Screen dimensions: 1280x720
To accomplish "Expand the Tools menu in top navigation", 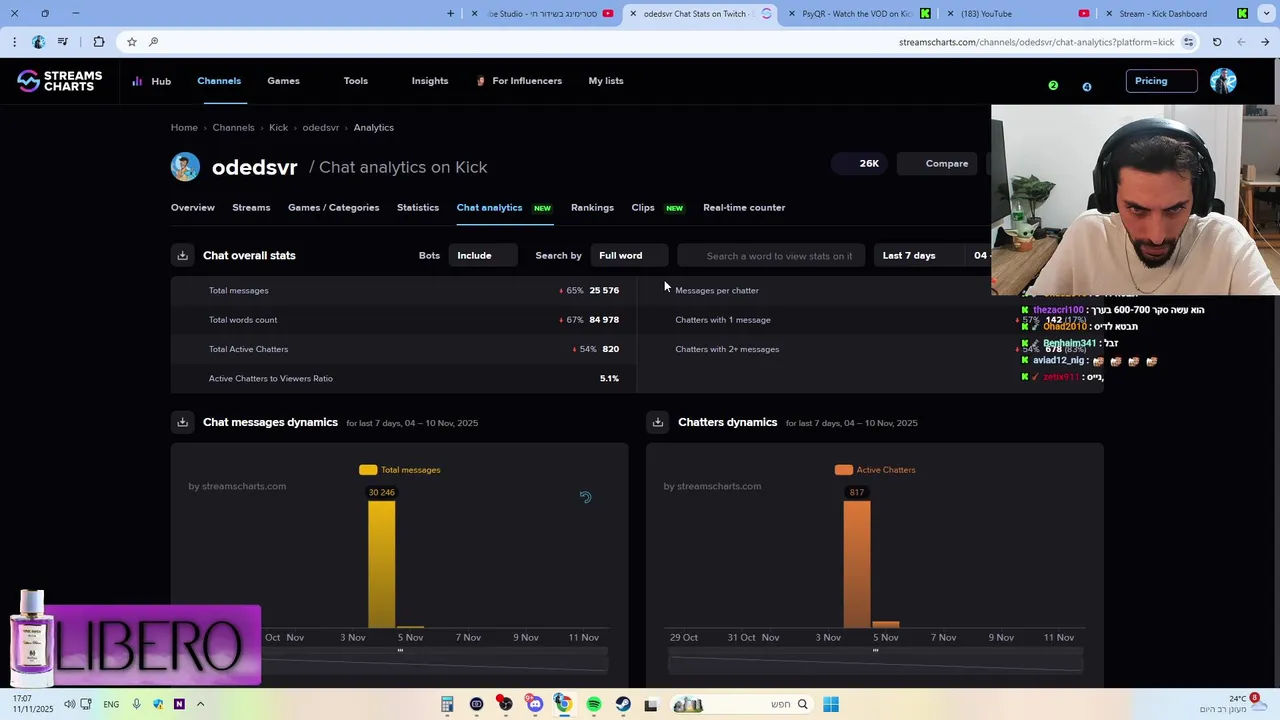I will [356, 81].
